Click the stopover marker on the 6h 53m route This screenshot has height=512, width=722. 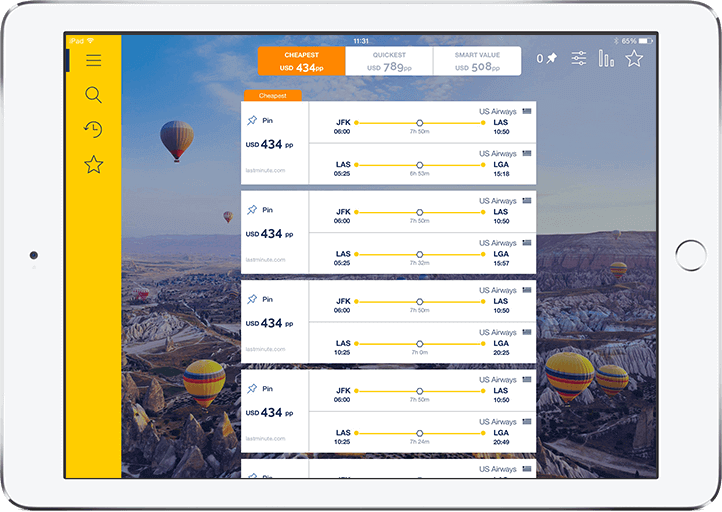[419, 165]
